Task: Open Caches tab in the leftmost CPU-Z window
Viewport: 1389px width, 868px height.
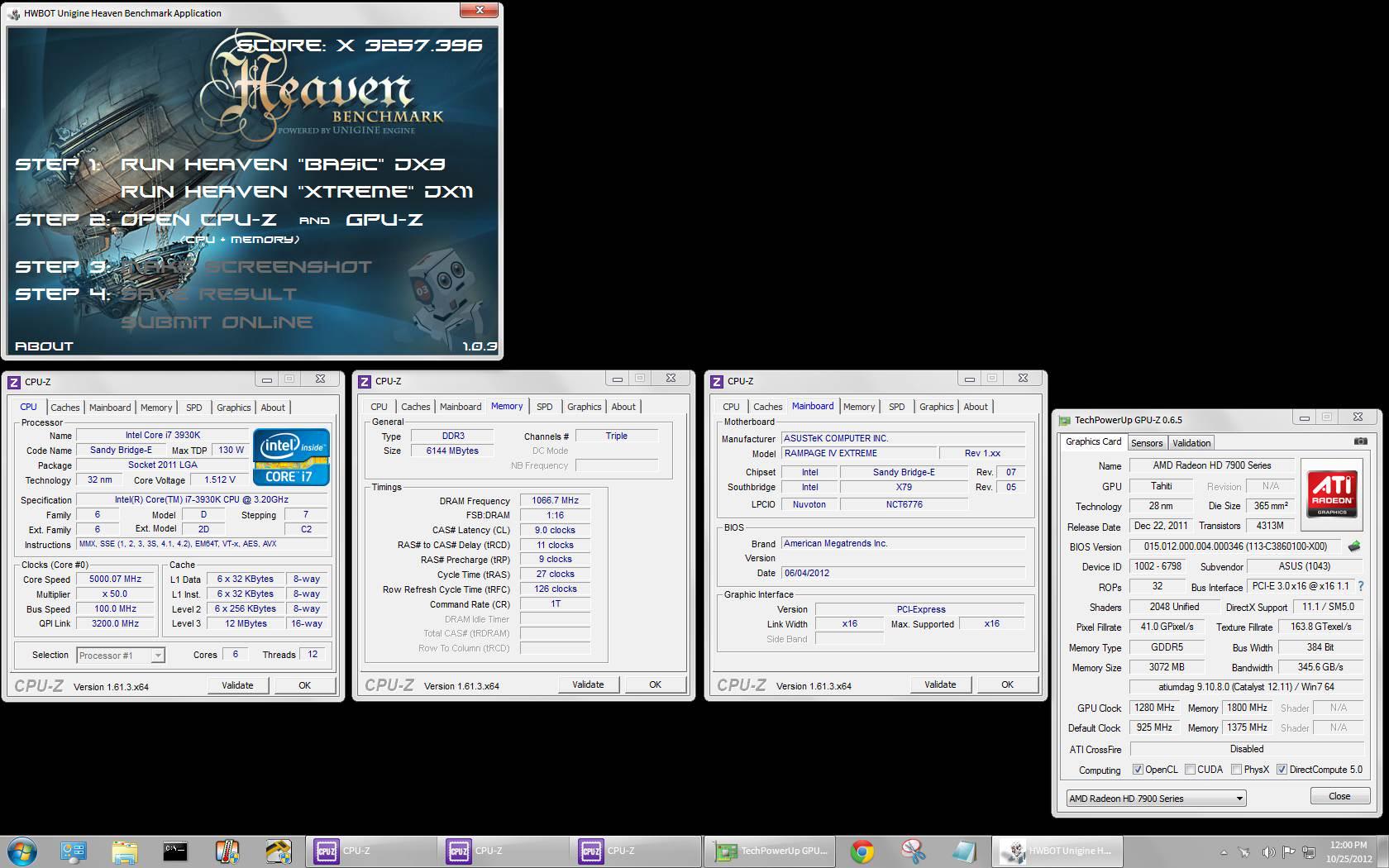Action: (x=64, y=408)
